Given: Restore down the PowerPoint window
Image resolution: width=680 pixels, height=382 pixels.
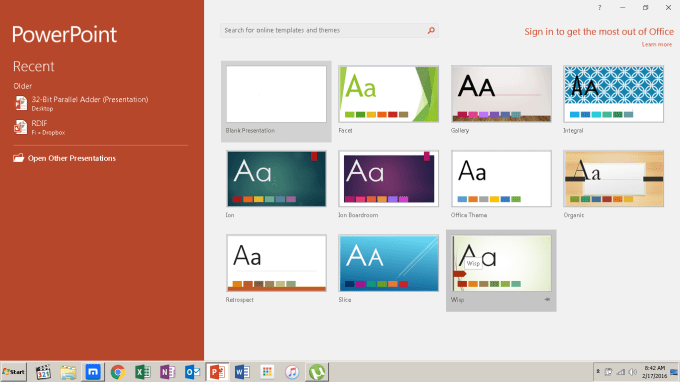Looking at the screenshot, I should (x=645, y=7).
